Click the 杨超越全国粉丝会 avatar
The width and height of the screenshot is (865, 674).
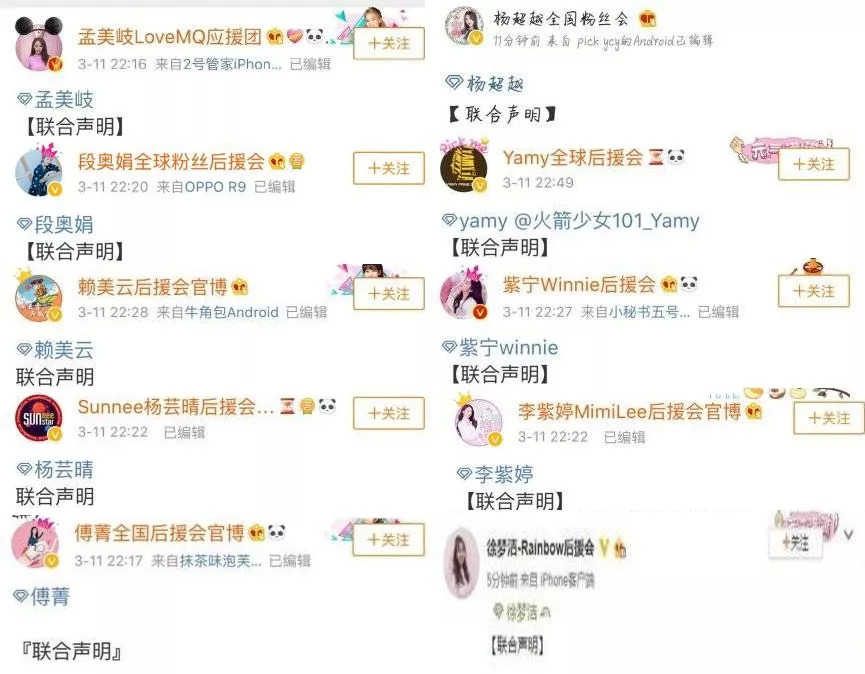click(464, 25)
